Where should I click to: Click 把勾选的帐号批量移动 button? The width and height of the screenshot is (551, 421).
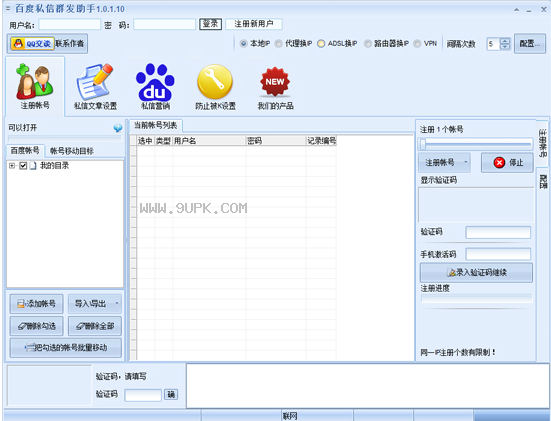click(66, 348)
